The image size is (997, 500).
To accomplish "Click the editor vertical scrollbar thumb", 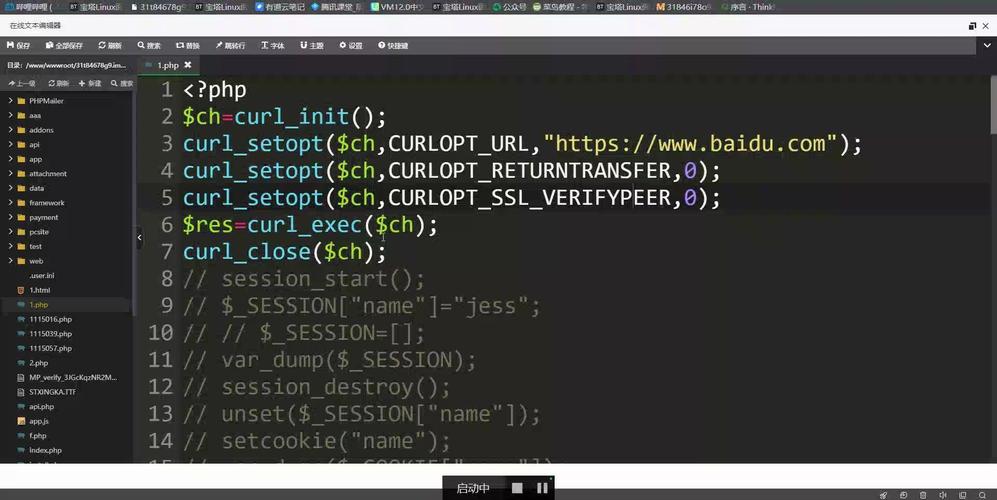I will point(993,106).
